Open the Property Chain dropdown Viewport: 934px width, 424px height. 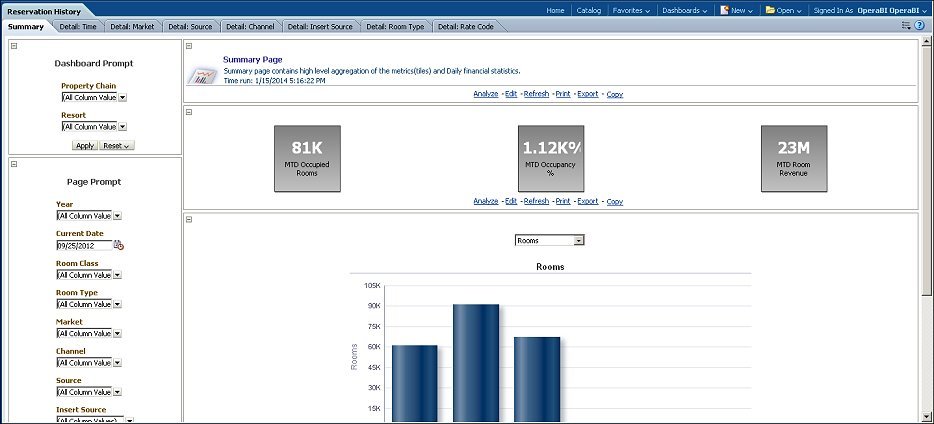(x=122, y=98)
